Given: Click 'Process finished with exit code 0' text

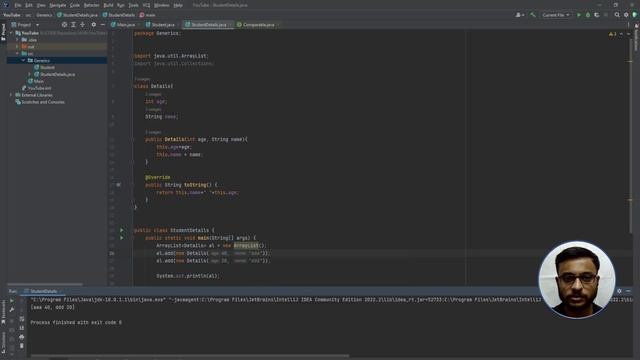Looking at the screenshot, I should (x=76, y=322).
